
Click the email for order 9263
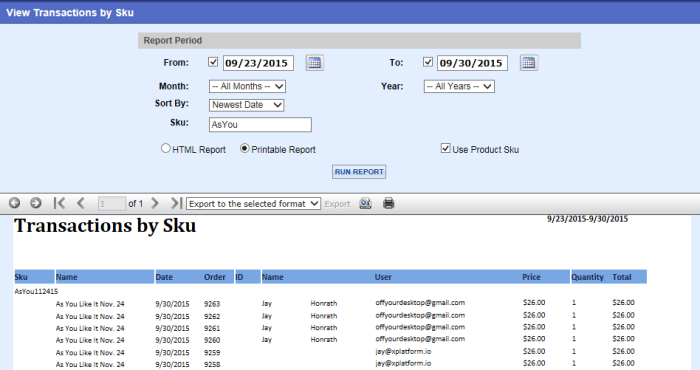click(x=420, y=303)
